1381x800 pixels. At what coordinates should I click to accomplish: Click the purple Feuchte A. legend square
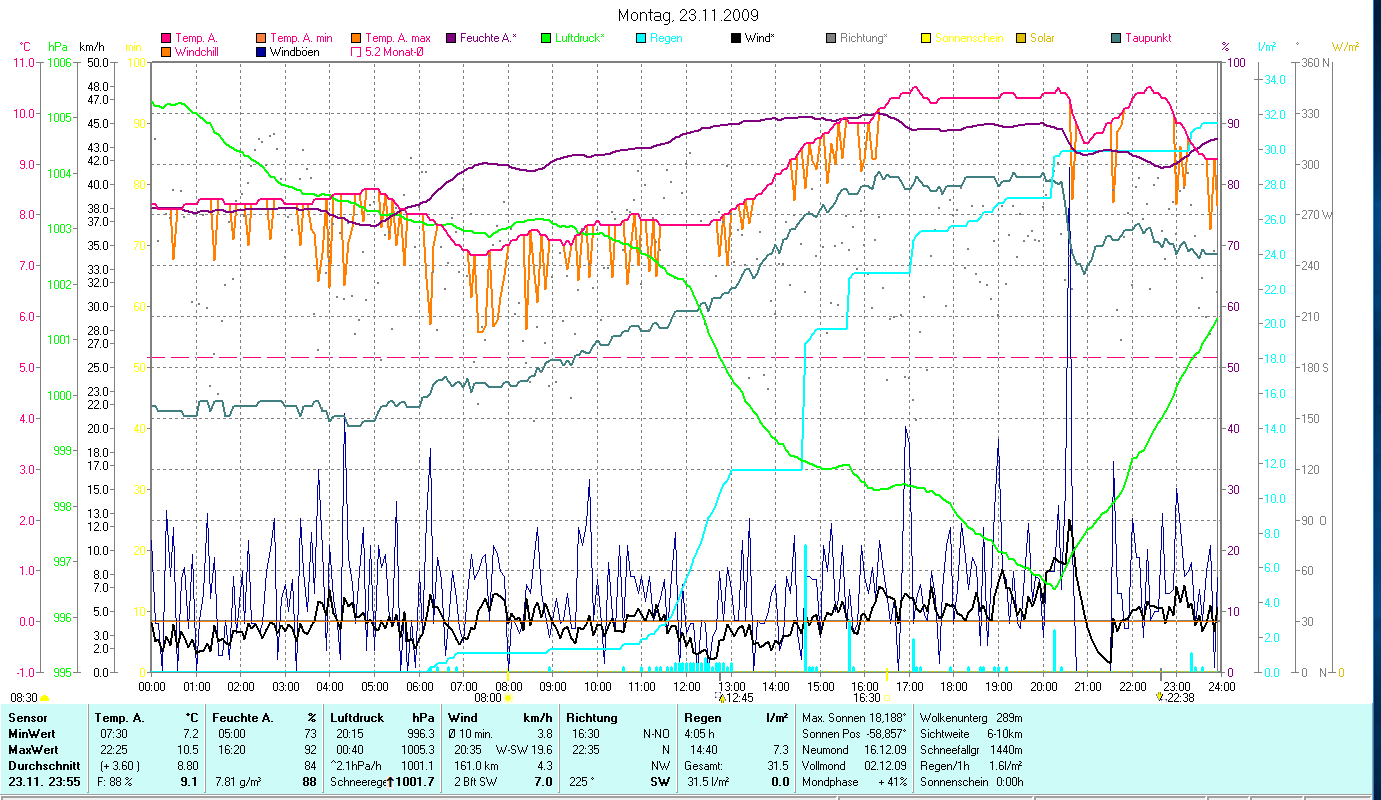tap(451, 38)
